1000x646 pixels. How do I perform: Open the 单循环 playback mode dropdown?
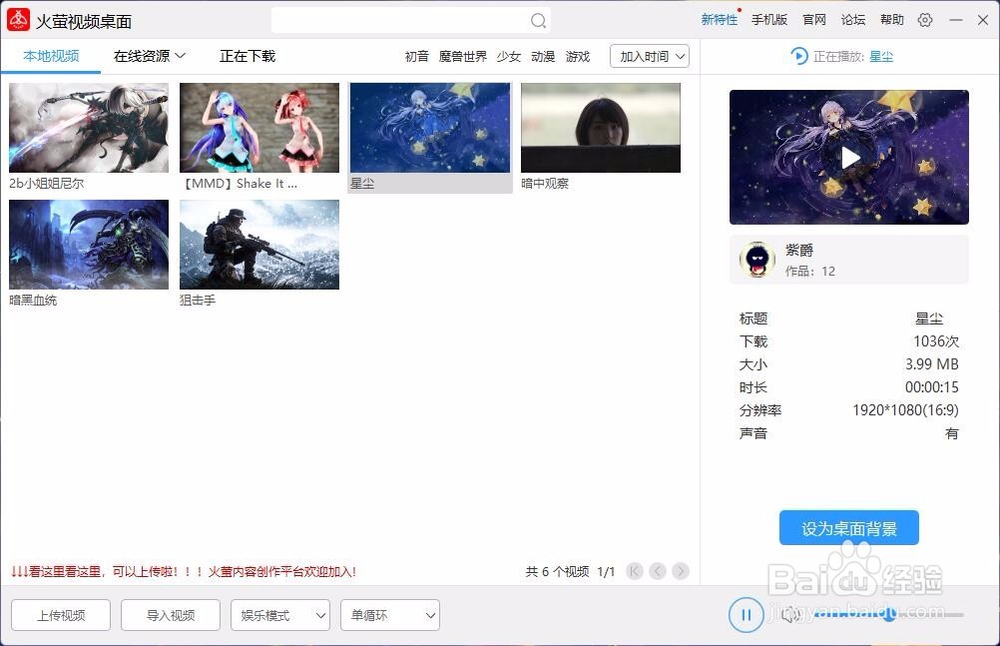pyautogui.click(x=390, y=615)
